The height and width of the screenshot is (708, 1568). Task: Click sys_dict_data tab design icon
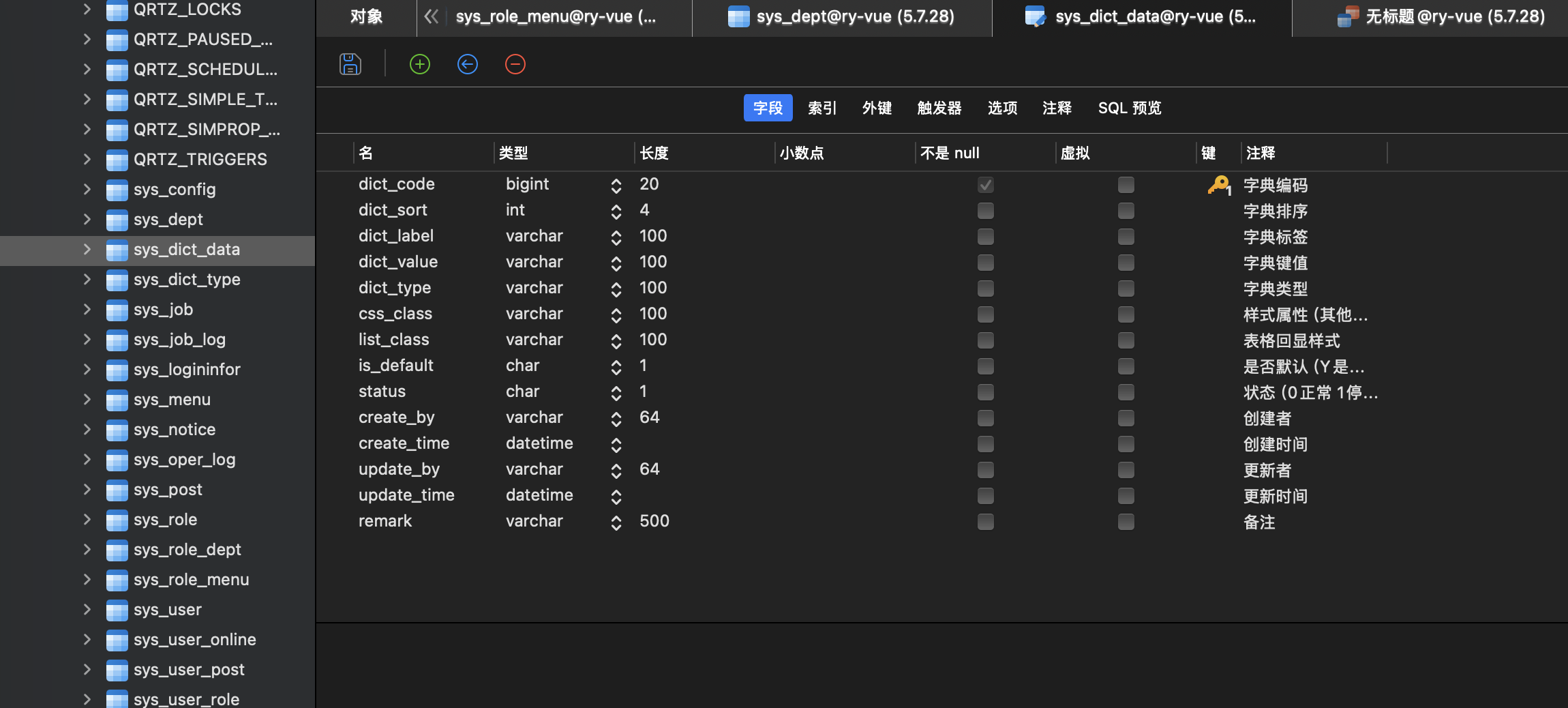coord(1036,16)
